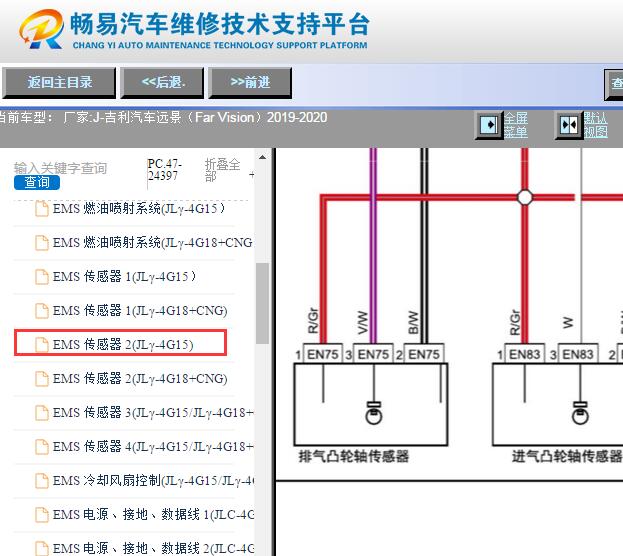Open EMS 传感器 1(JLγ-4G18+CNG) entry
The image size is (623, 556).
[140, 310]
